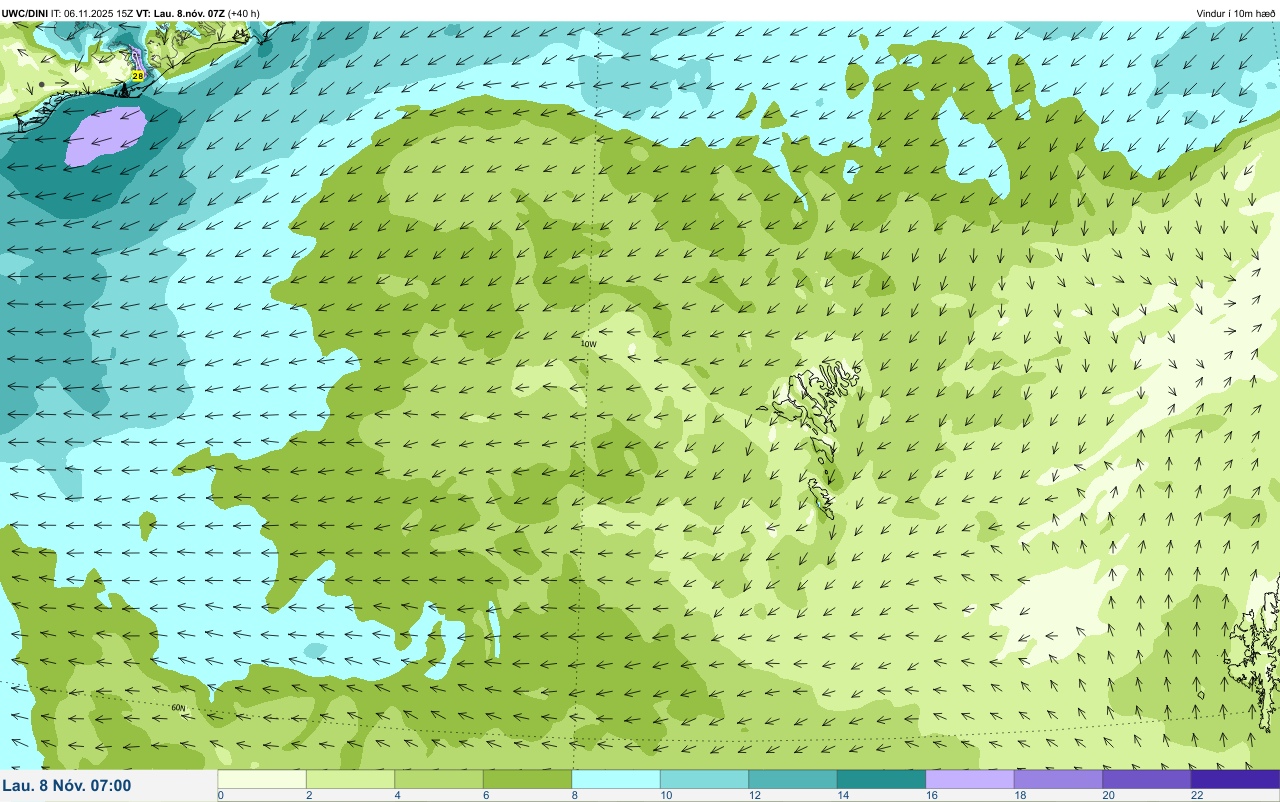This screenshot has width=1280, height=802.
Task: Select the palest 0–2 m/s legend swatch
Action: (x=261, y=779)
